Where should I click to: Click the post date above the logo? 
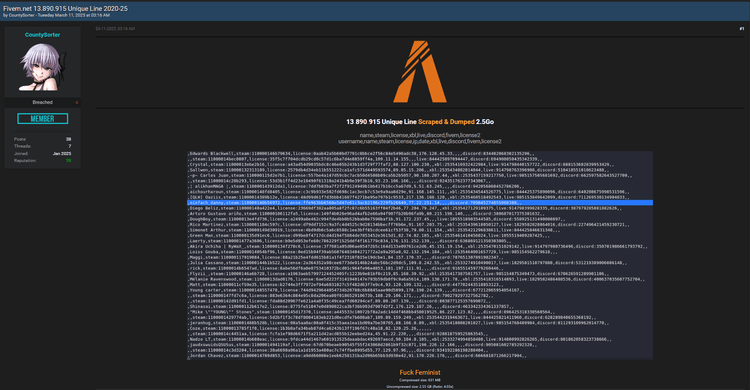[x=115, y=29]
